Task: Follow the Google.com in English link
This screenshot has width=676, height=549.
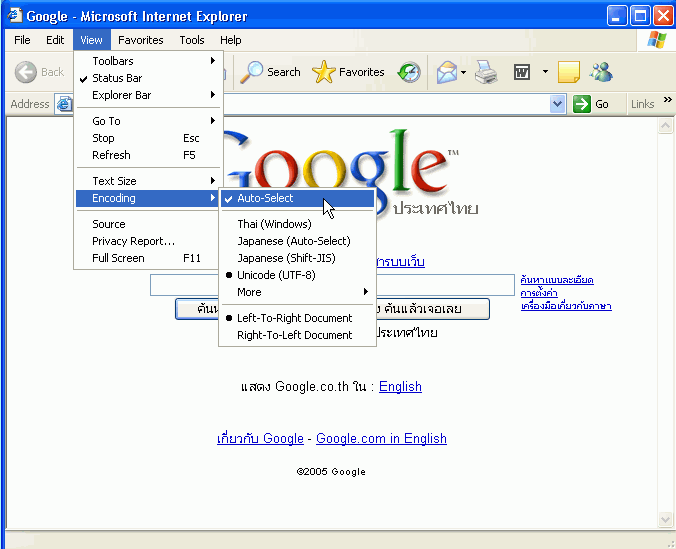Action: [x=381, y=438]
